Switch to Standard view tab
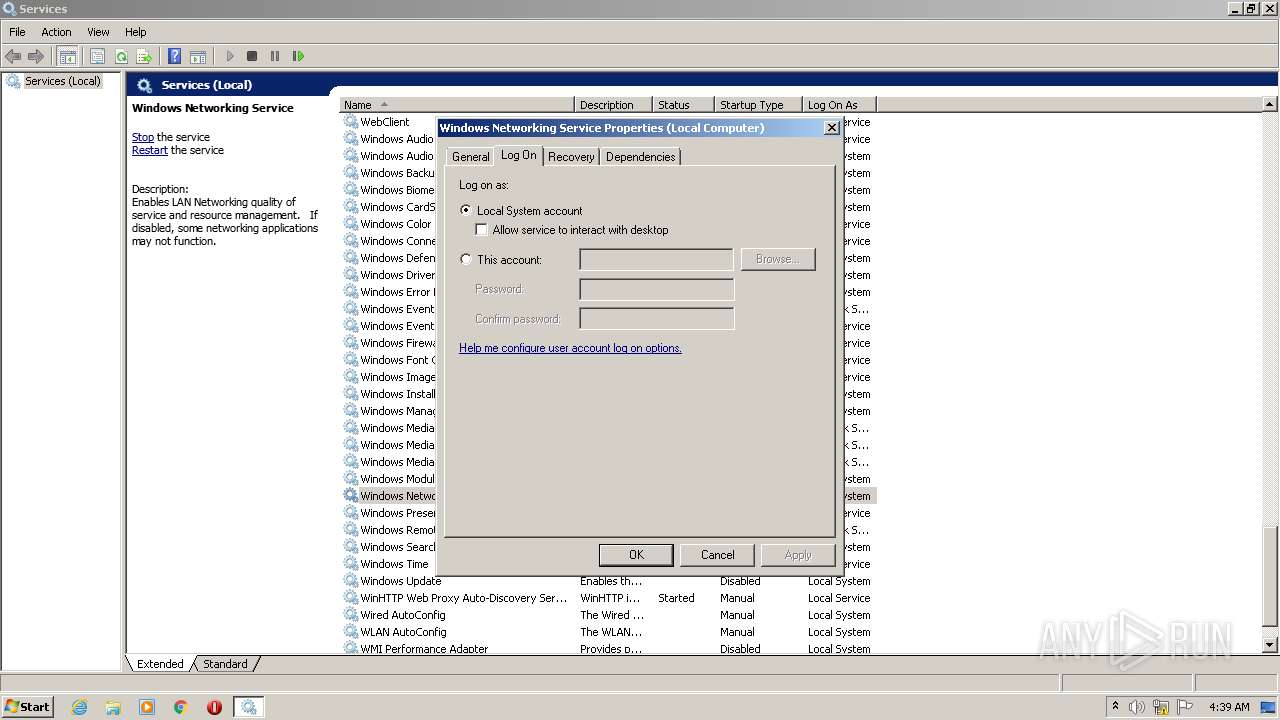 click(x=225, y=664)
